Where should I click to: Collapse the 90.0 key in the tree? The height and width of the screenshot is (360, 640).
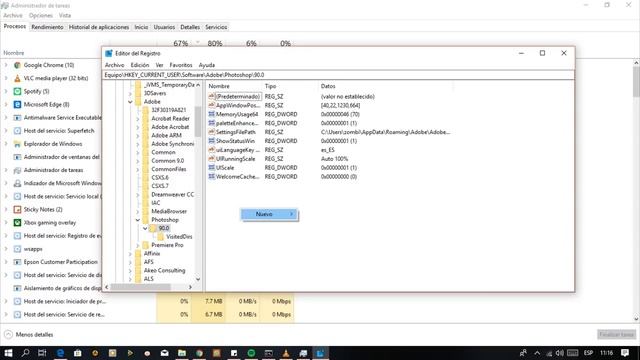click(145, 228)
